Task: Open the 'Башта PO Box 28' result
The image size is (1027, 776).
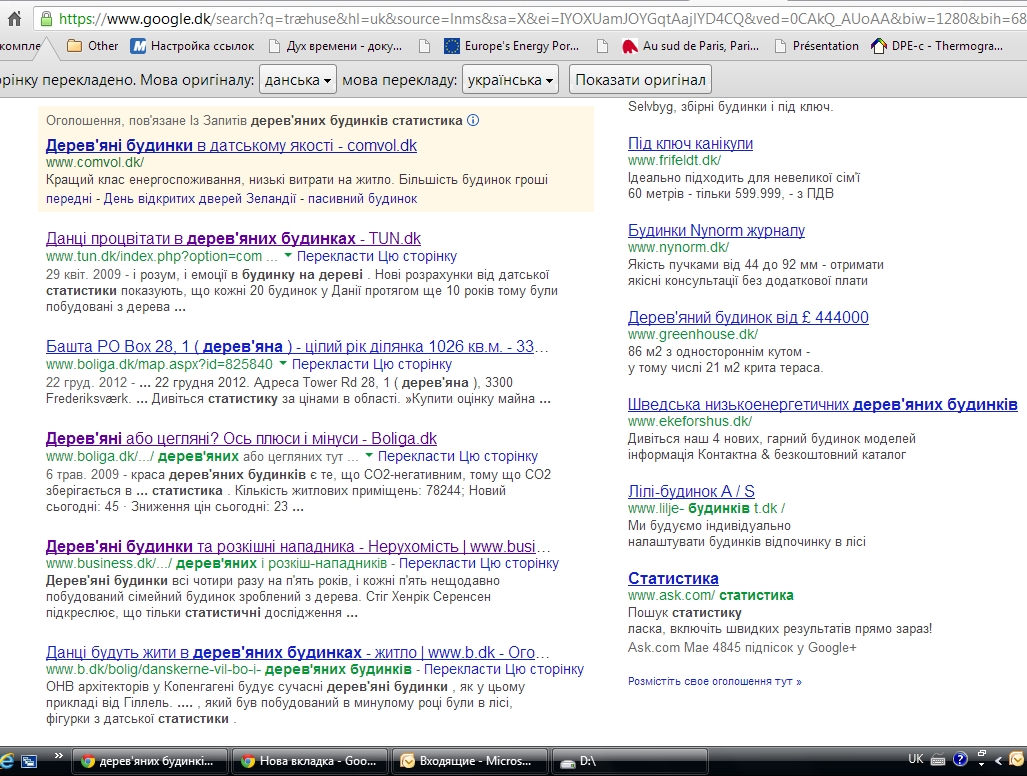Action: [297, 346]
